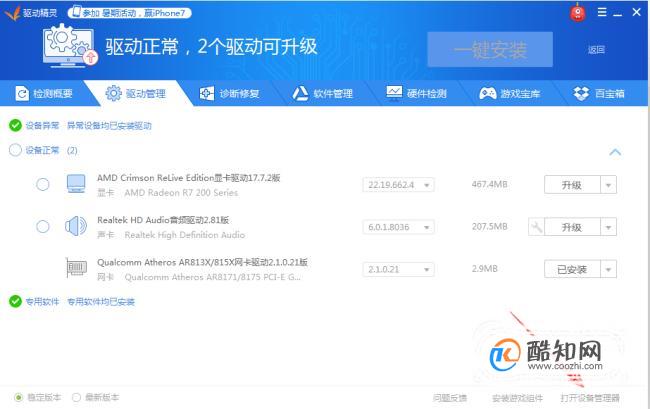Image resolution: width=650 pixels, height=409 pixels.
Task: Click green check next to 设备异常
Action: (x=15, y=125)
